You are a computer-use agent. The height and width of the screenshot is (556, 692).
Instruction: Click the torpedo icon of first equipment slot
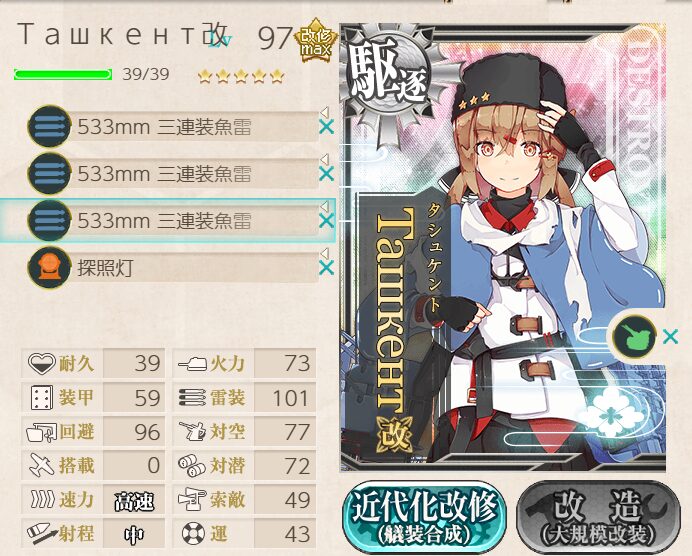point(49,127)
